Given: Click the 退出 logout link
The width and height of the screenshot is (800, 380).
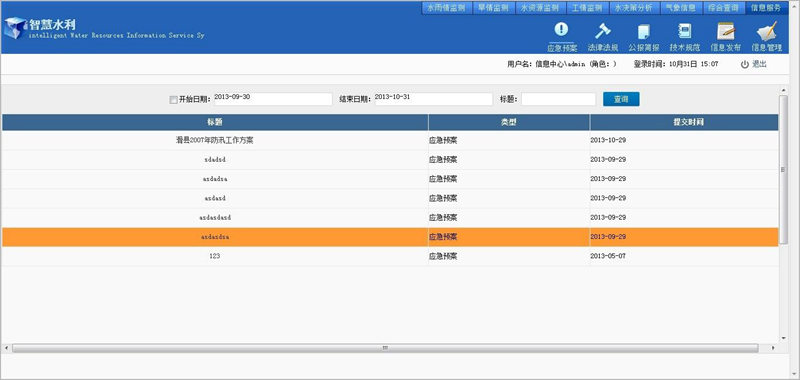Looking at the screenshot, I should (759, 64).
